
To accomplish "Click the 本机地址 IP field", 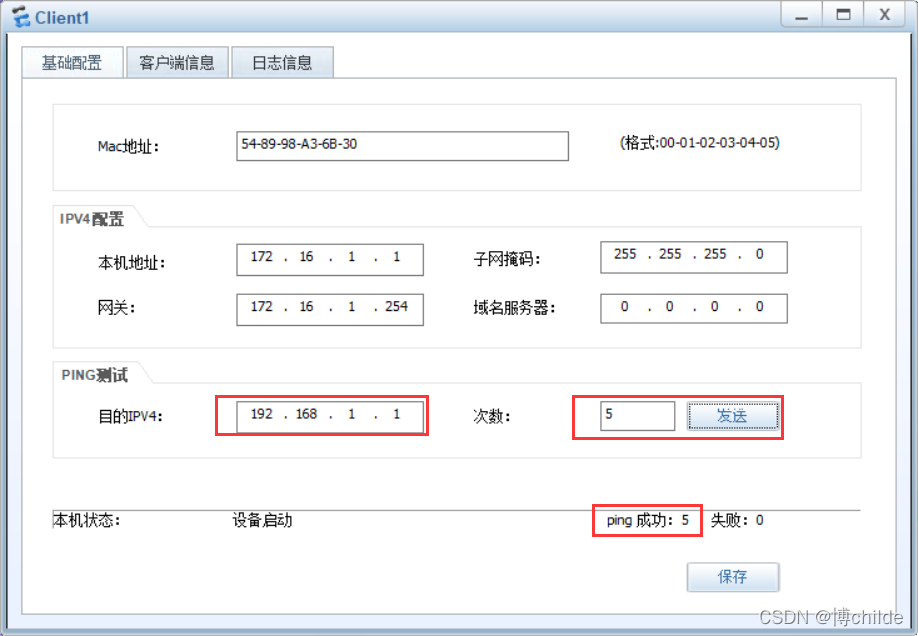I will click(x=330, y=259).
